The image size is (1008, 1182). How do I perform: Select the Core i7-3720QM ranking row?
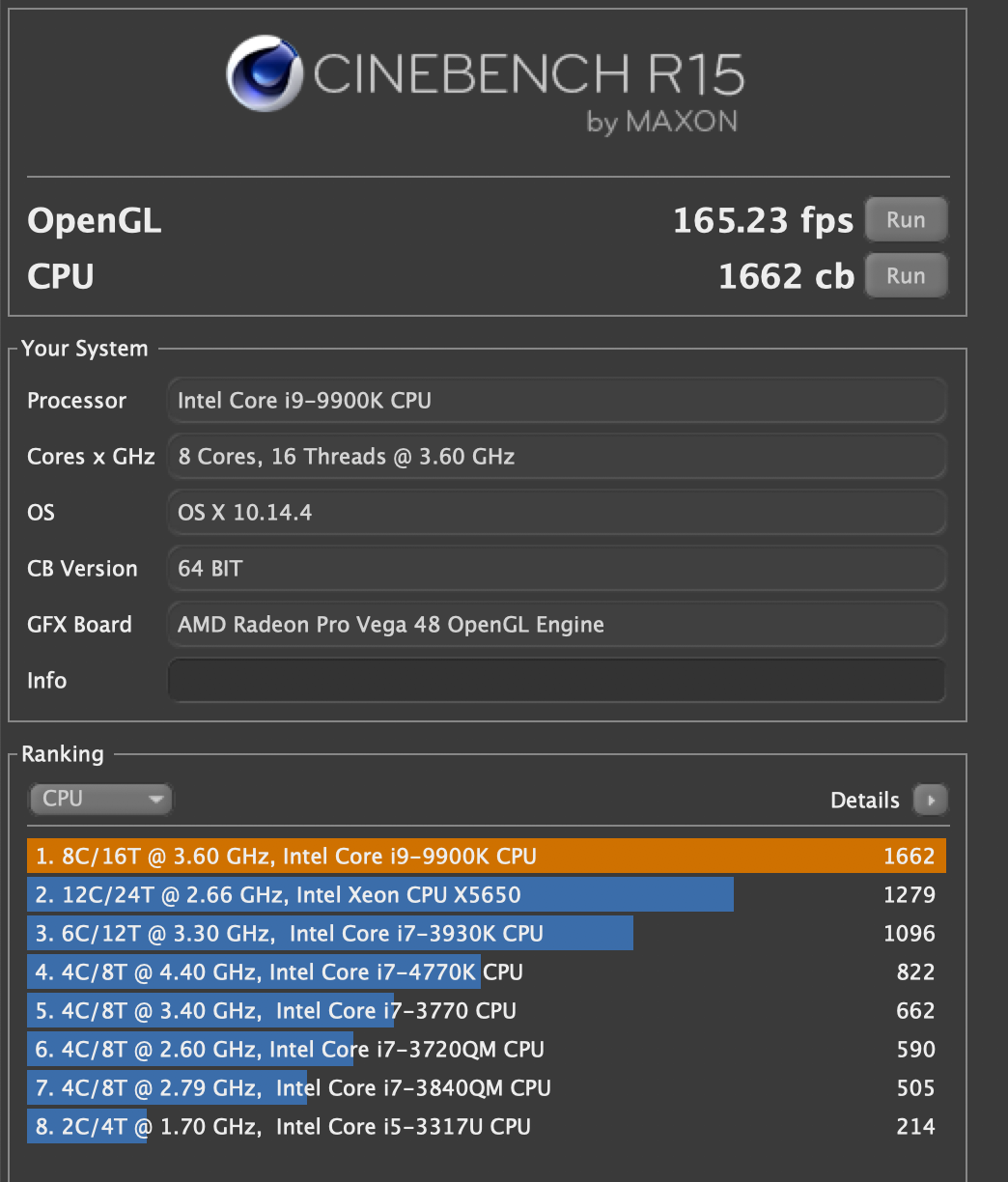[x=487, y=1049]
